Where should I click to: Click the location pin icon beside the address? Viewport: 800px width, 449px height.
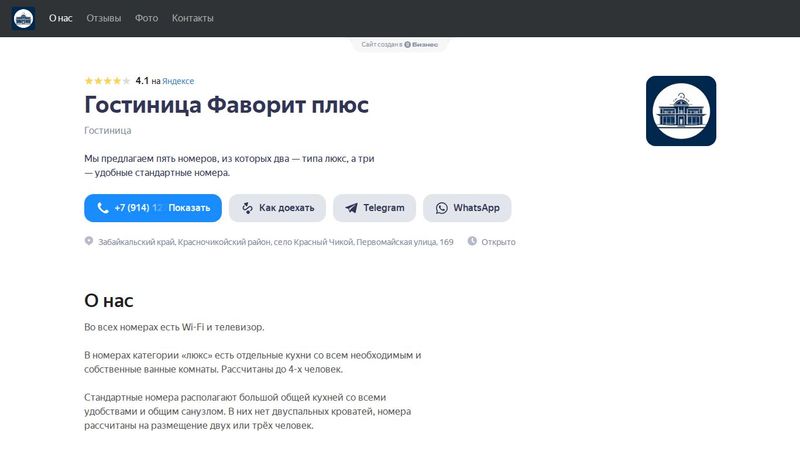click(x=89, y=242)
